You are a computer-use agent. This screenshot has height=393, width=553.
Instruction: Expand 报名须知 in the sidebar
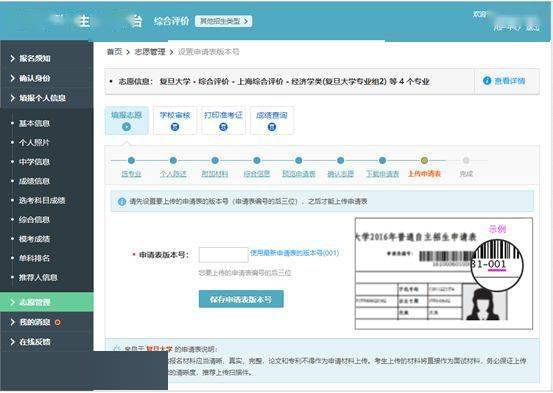(47, 59)
